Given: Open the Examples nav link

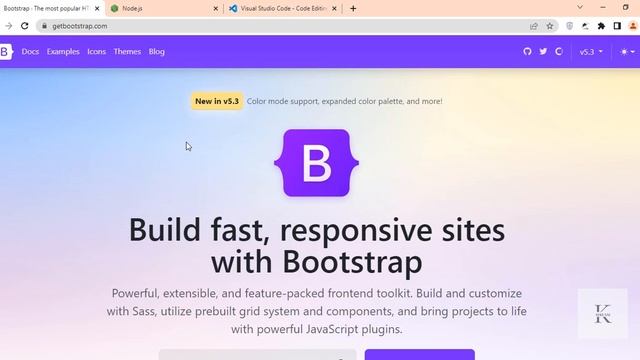Looking at the screenshot, I should tap(63, 51).
